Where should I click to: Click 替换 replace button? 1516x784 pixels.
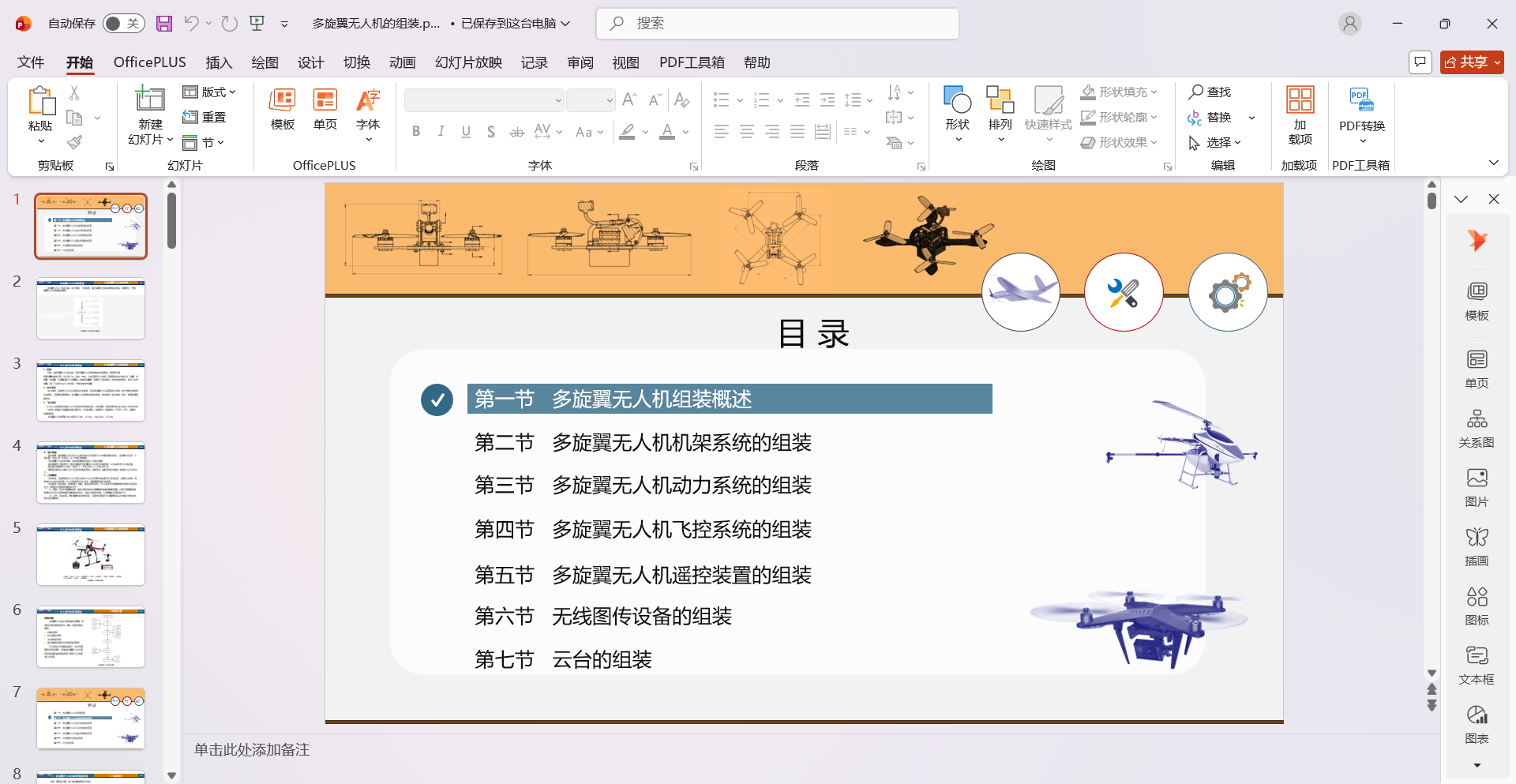(1210, 118)
